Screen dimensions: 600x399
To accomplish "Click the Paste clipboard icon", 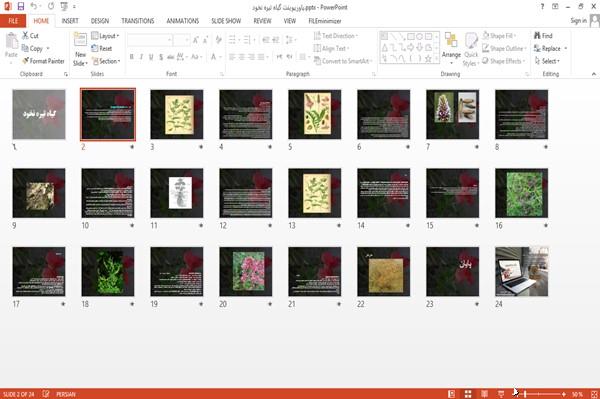I will click(x=11, y=41).
